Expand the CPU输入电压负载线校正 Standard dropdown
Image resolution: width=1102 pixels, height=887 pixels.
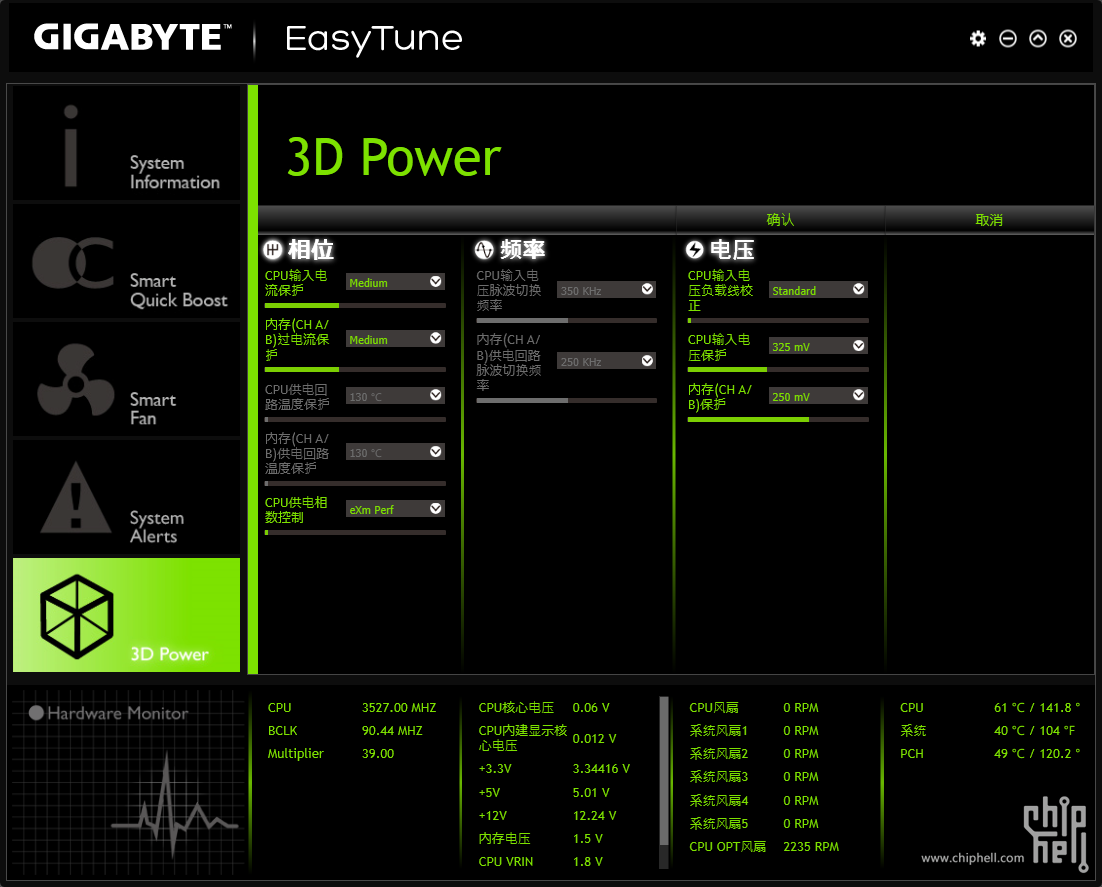[x=818, y=290]
